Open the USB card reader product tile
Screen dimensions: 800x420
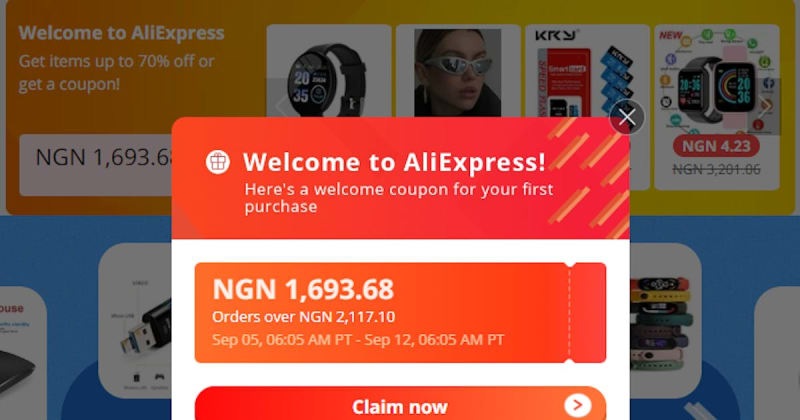point(135,320)
